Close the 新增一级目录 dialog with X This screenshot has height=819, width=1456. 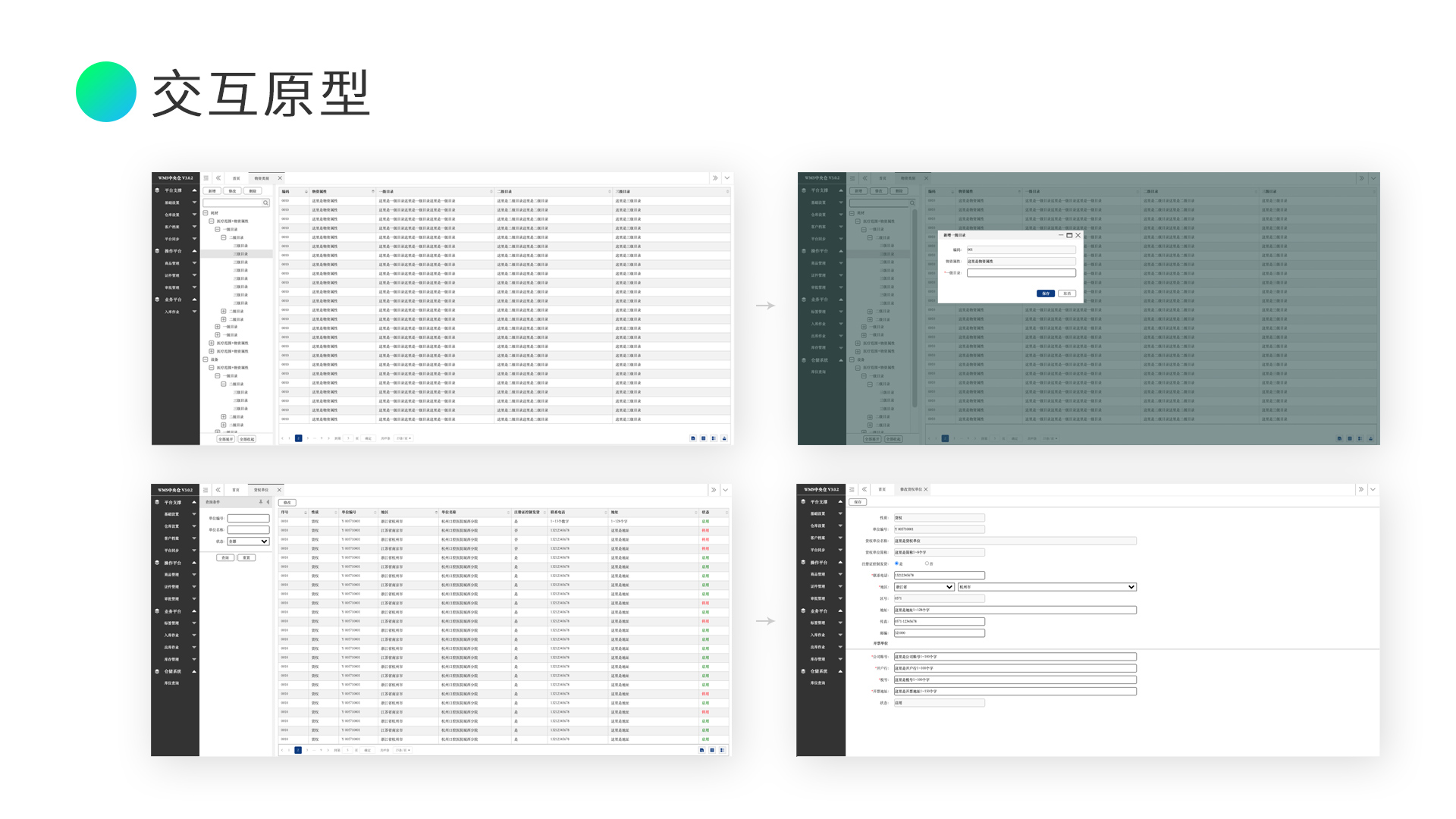[1078, 235]
